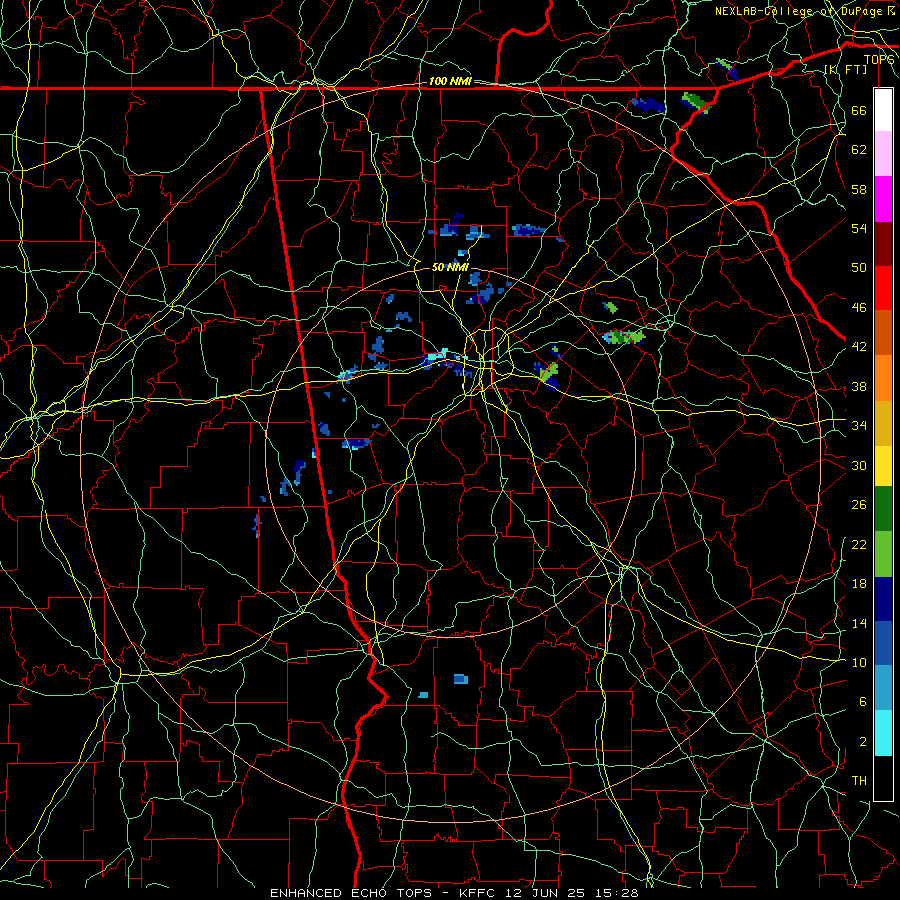900x900 pixels.
Task: Select the 14 scale value
Action: click(x=859, y=624)
